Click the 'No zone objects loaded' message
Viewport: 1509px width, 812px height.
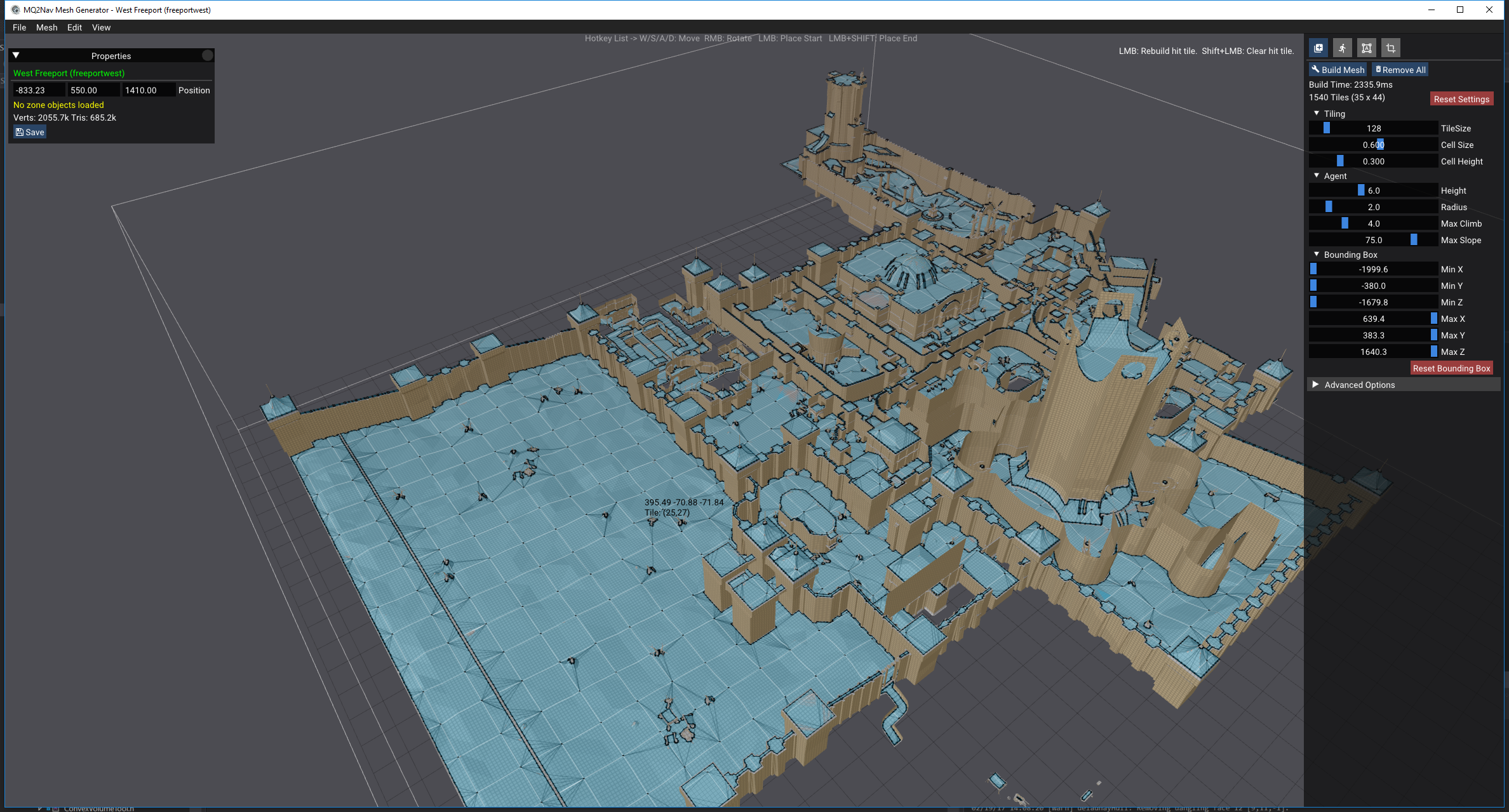[x=58, y=105]
